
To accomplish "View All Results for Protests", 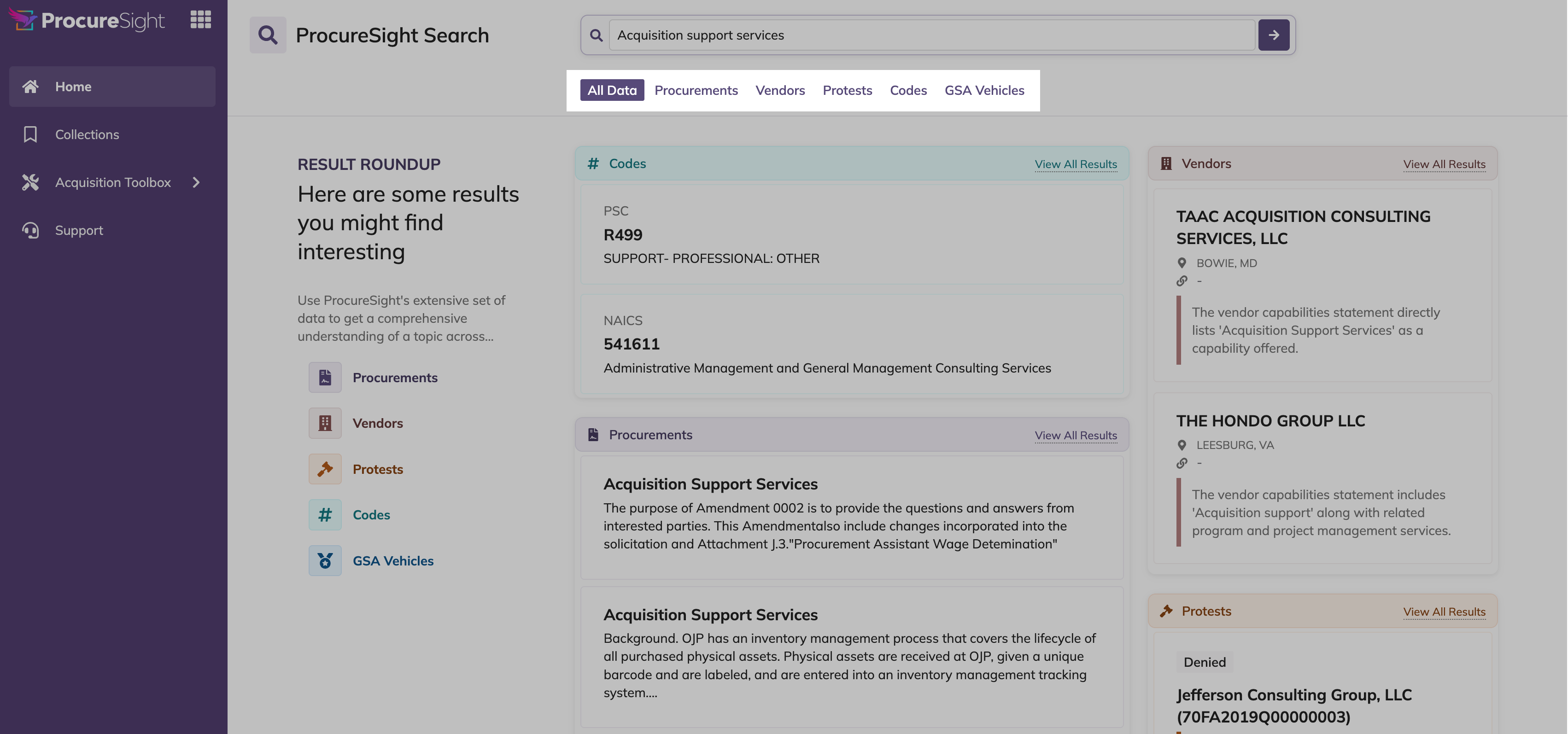I will 1444,612.
